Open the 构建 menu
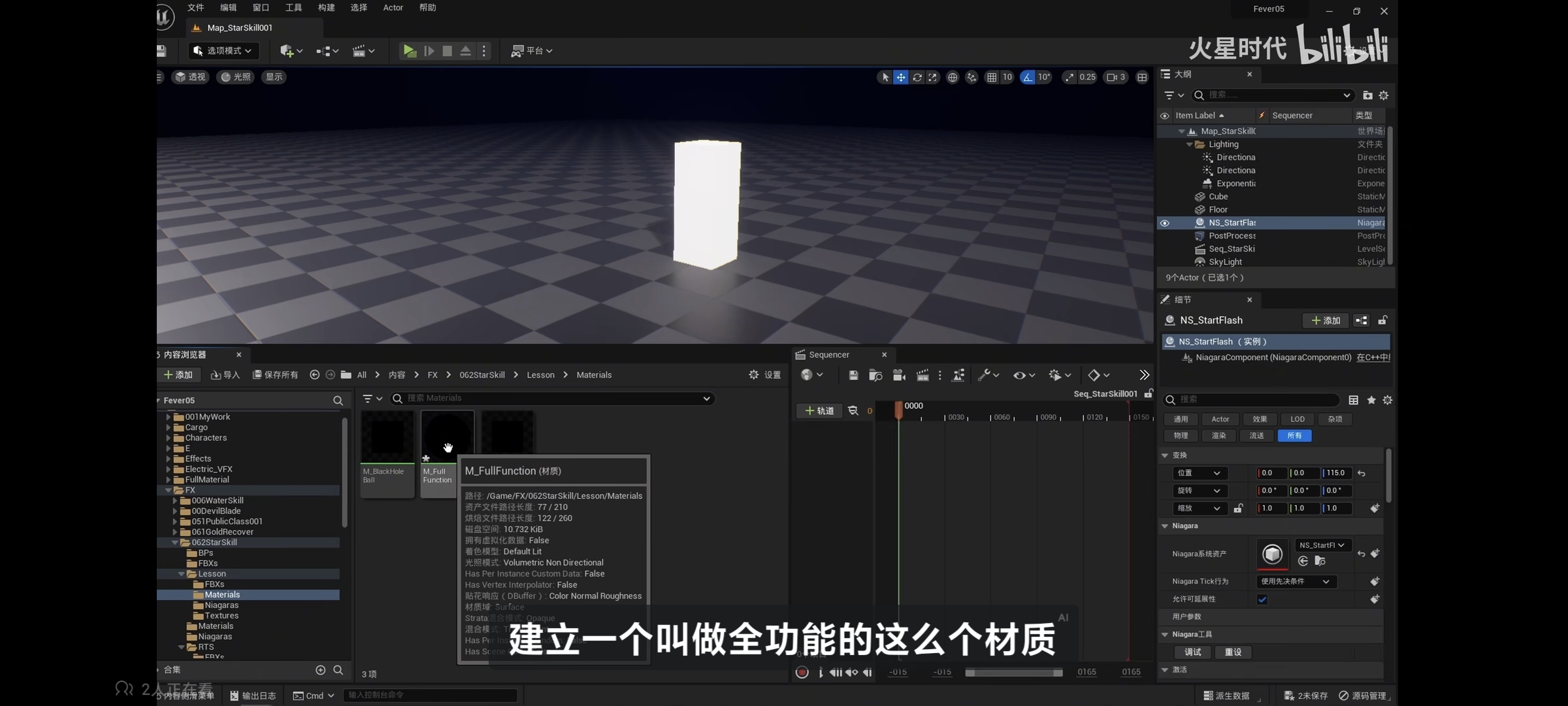Screen dimensions: 1568x706 (326, 8)
